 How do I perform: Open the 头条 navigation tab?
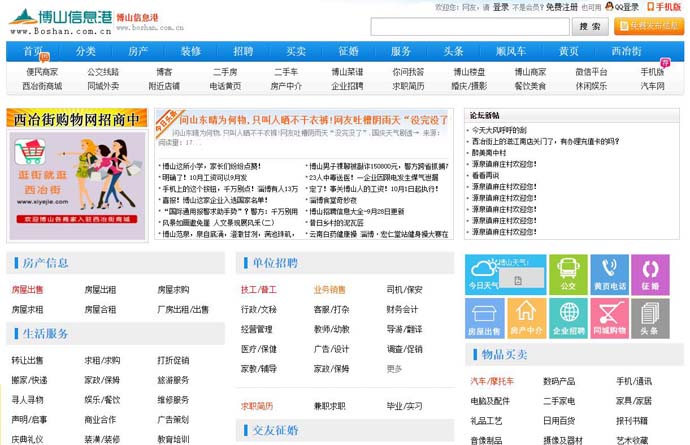pos(453,51)
